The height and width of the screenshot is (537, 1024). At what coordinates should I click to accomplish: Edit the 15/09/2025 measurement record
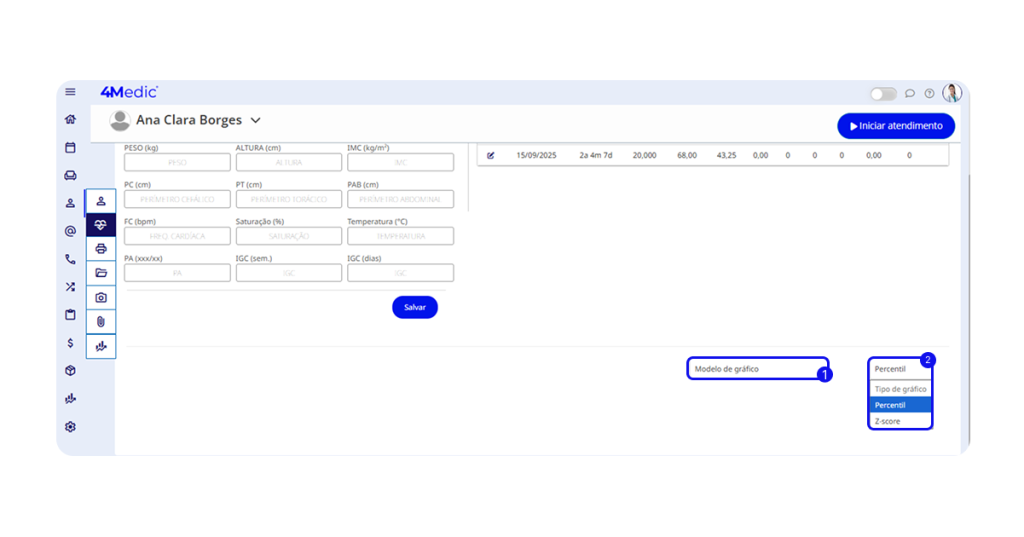tap(491, 156)
